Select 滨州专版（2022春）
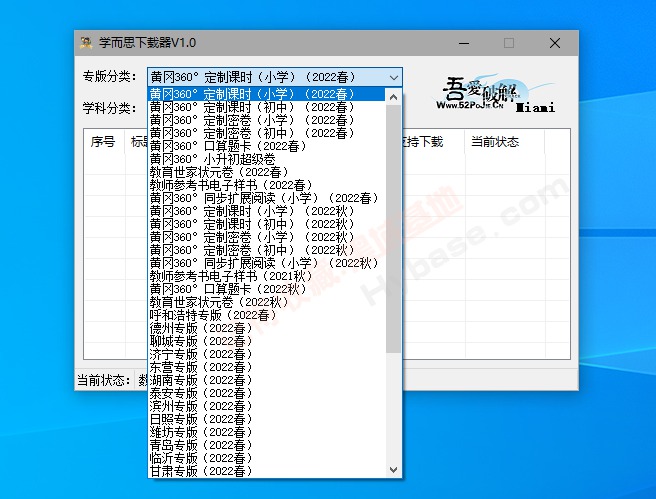 (266, 406)
